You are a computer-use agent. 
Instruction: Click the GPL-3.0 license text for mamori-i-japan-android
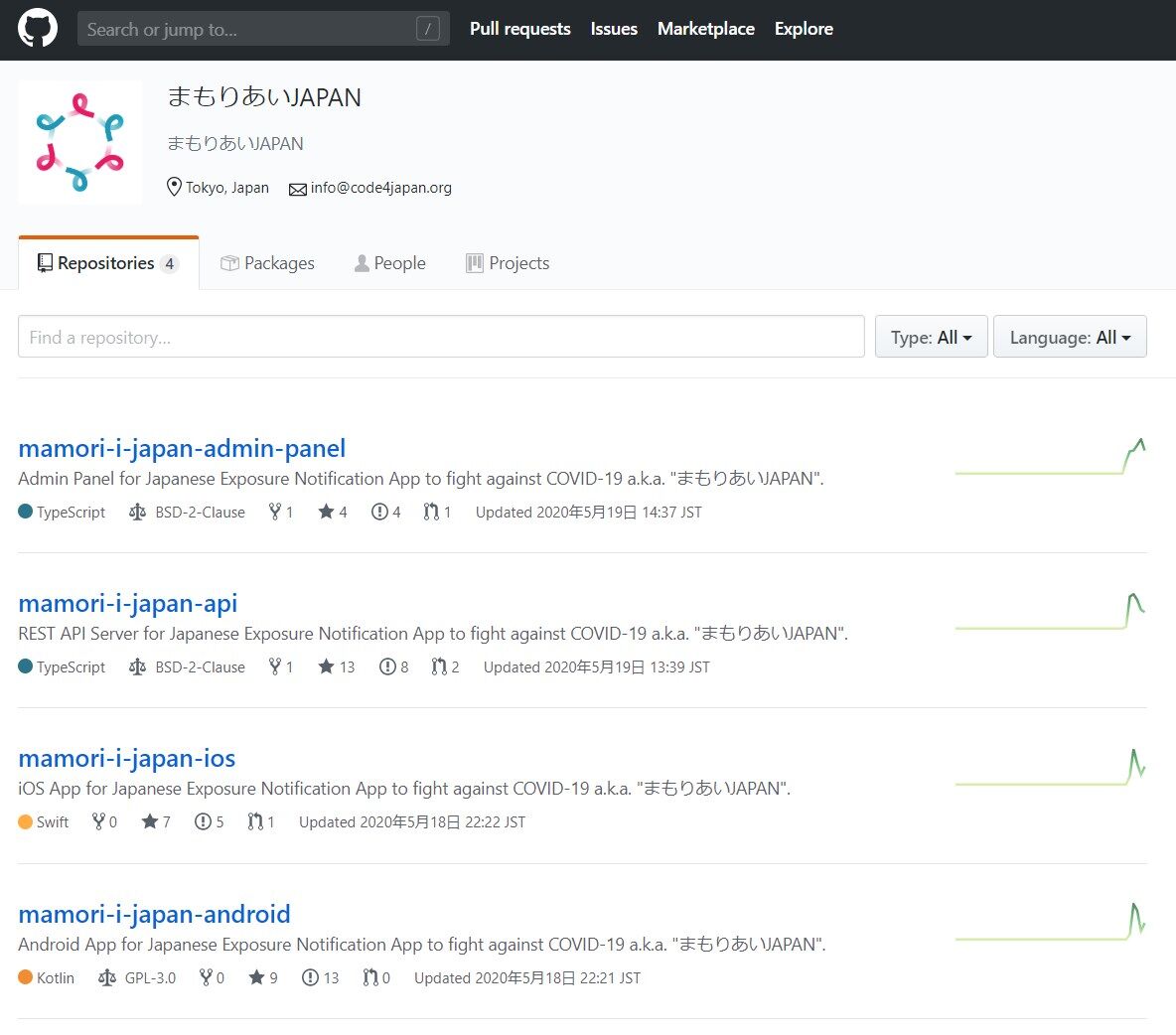150,978
